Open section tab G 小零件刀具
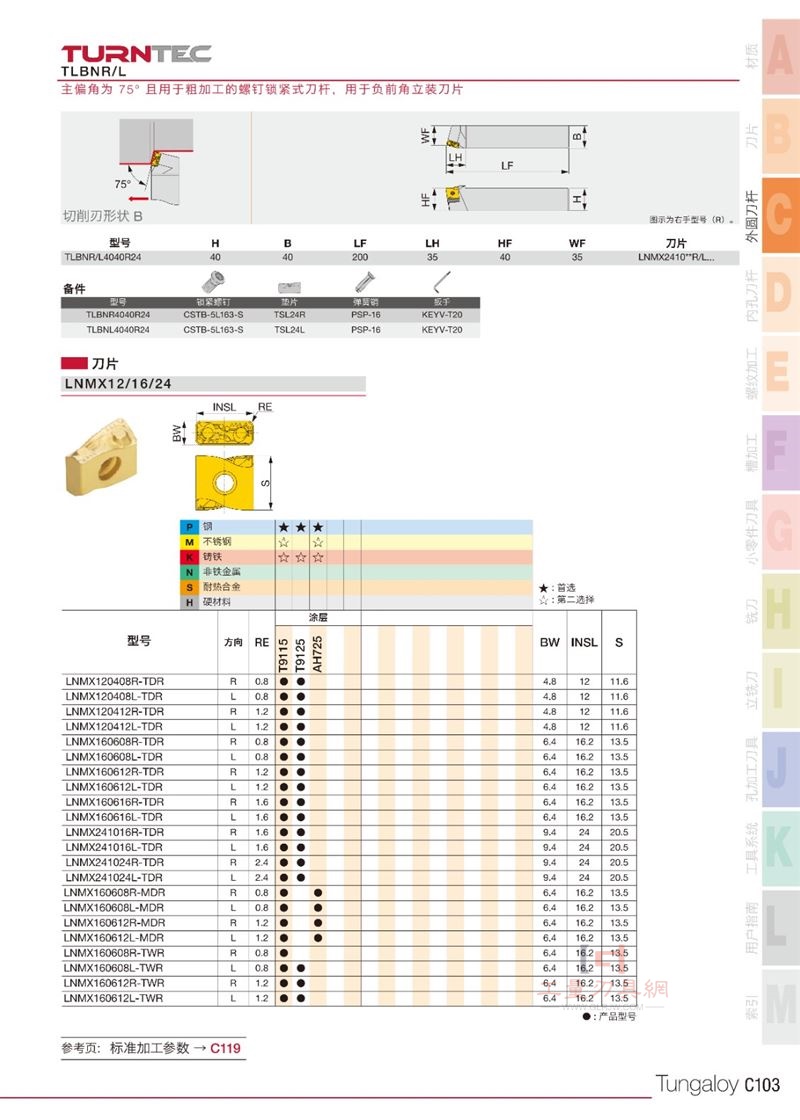This screenshot has height=1120, width=800. (x=780, y=532)
